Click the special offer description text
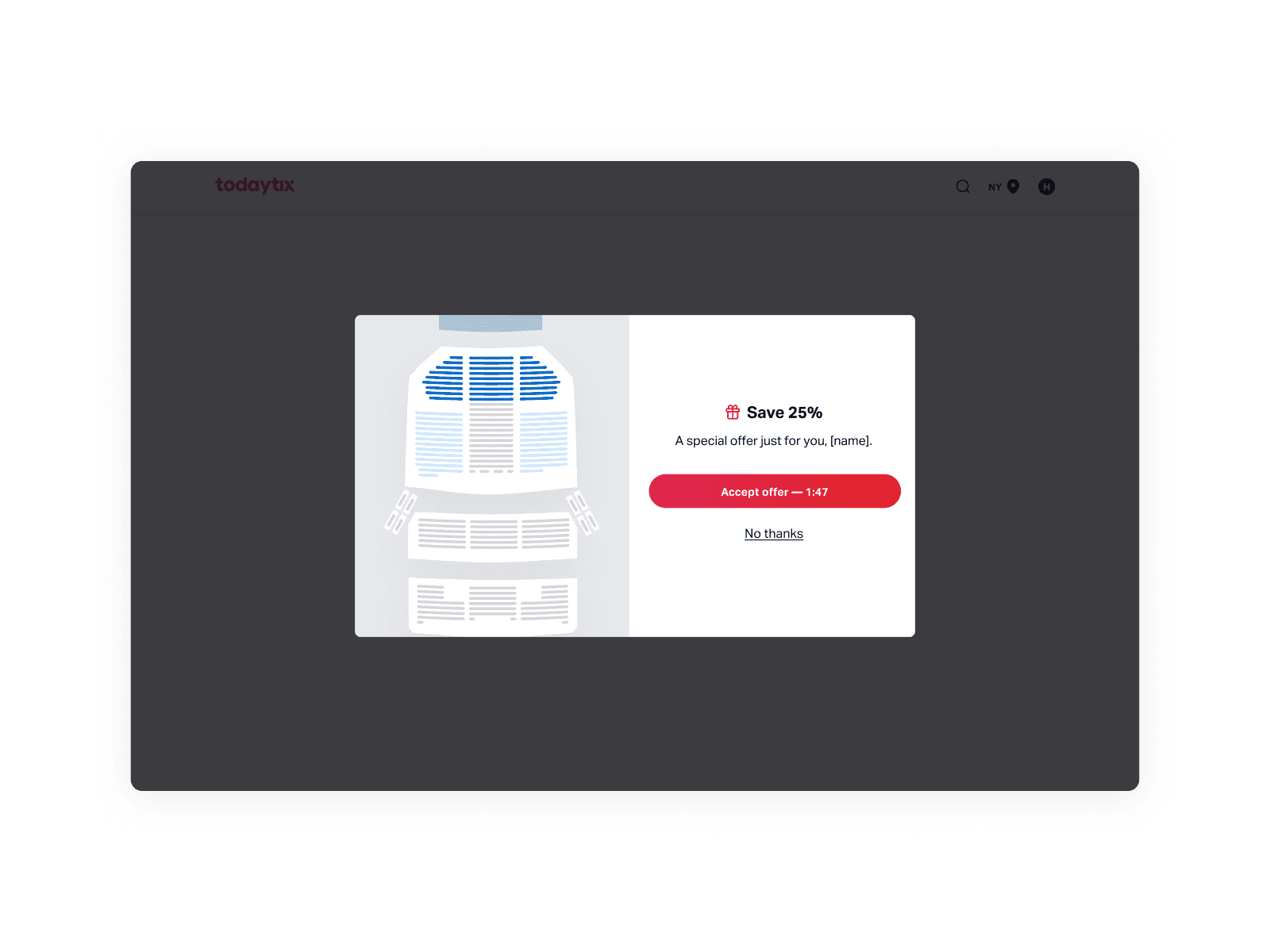This screenshot has width=1270, height=952. [773, 440]
